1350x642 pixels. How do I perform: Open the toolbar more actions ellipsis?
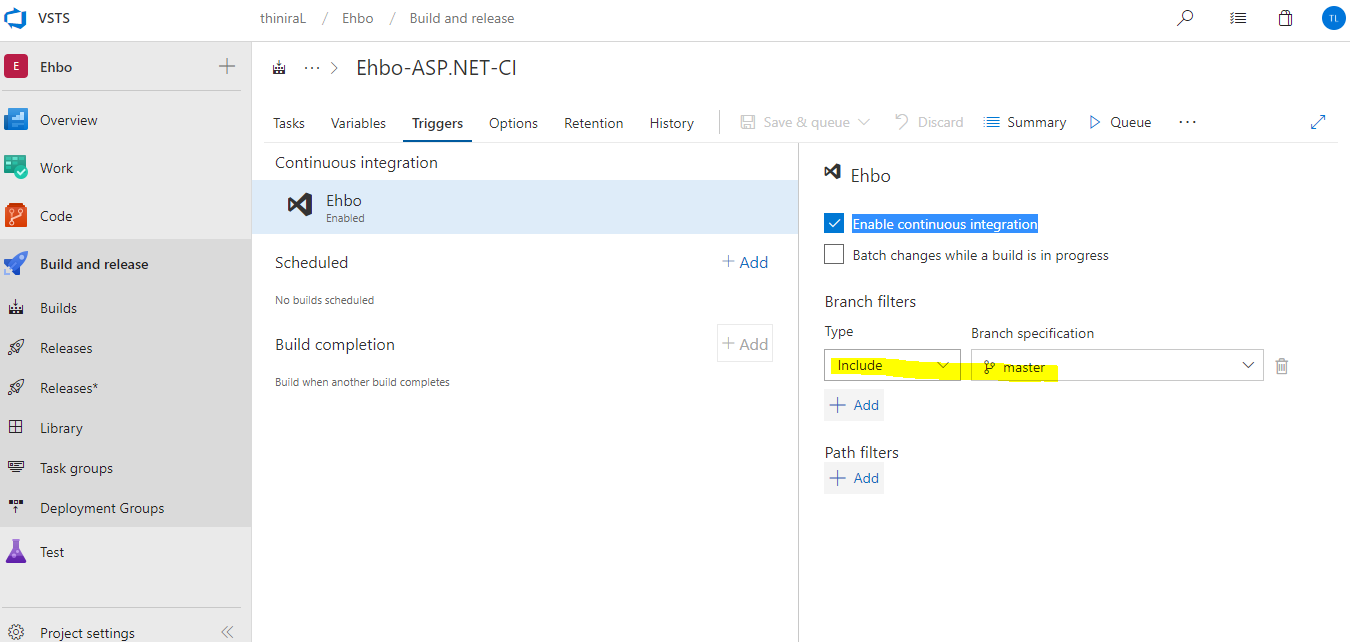point(1187,122)
